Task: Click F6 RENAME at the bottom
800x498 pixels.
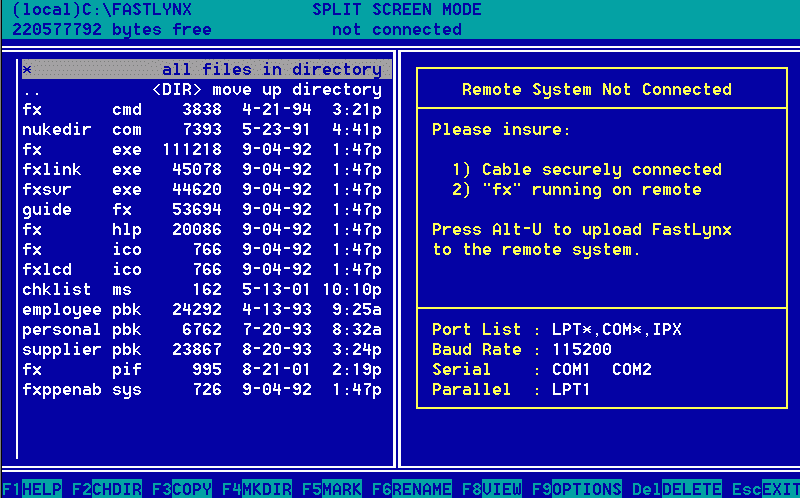Action: 411,489
